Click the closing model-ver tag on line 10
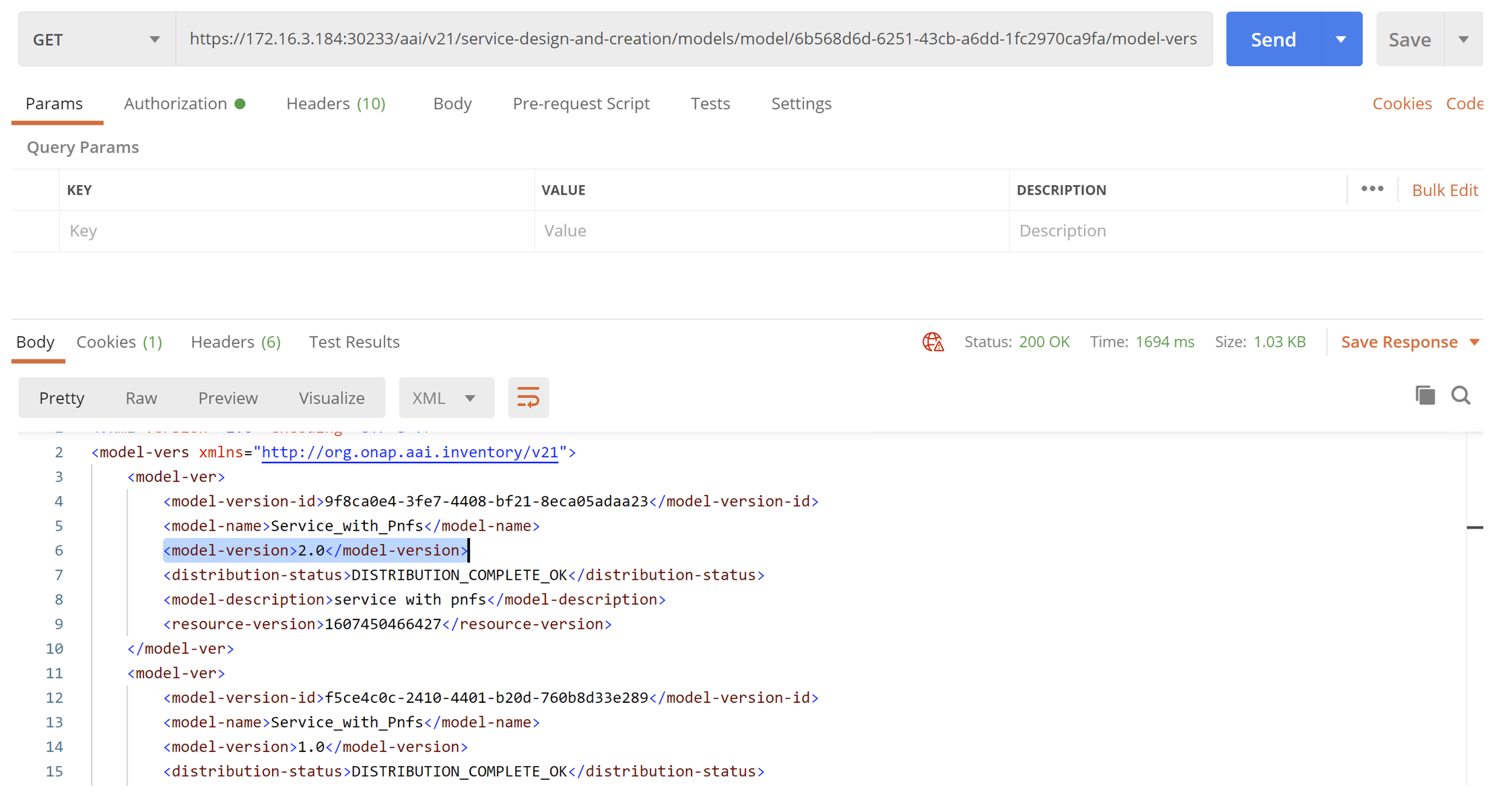This screenshot has width=1490, height=812. pos(180,648)
